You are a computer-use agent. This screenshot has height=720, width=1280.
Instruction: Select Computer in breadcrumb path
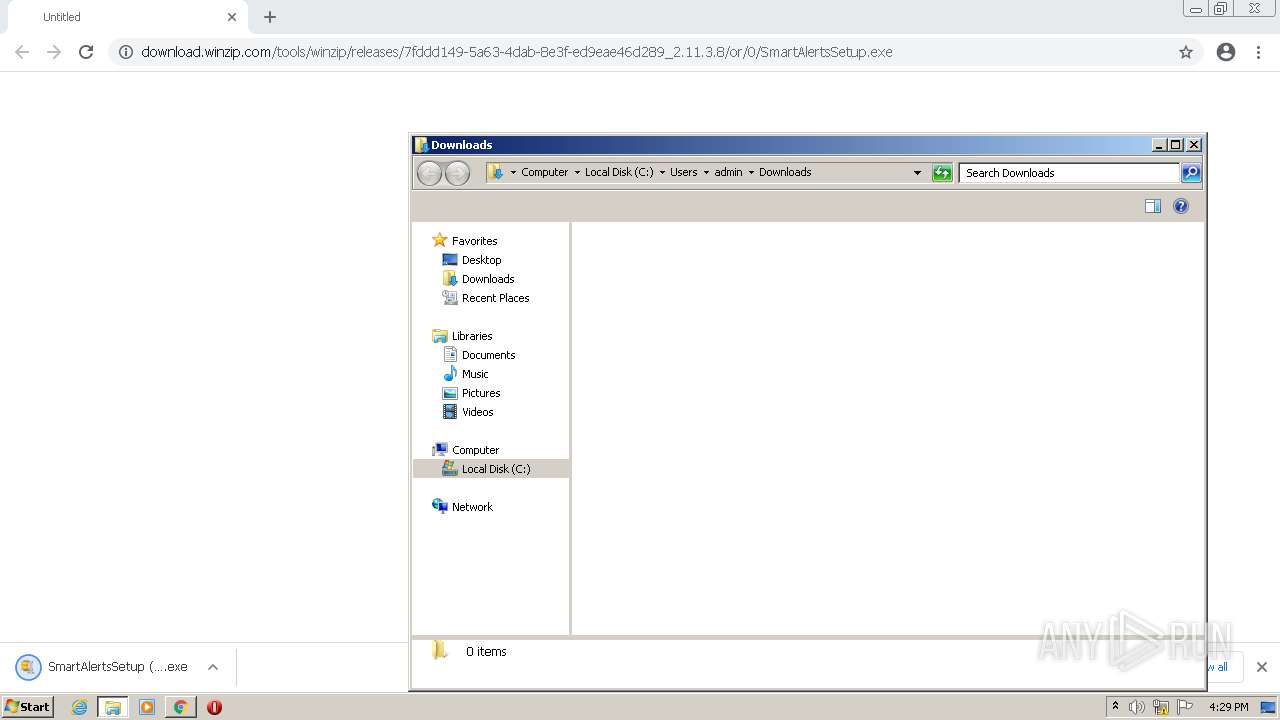(544, 172)
